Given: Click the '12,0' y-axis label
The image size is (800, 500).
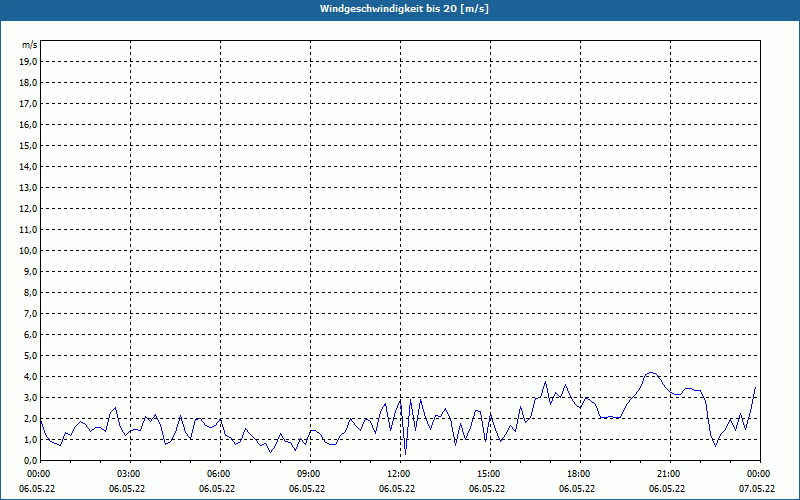Looking at the screenshot, I should click(29, 208).
